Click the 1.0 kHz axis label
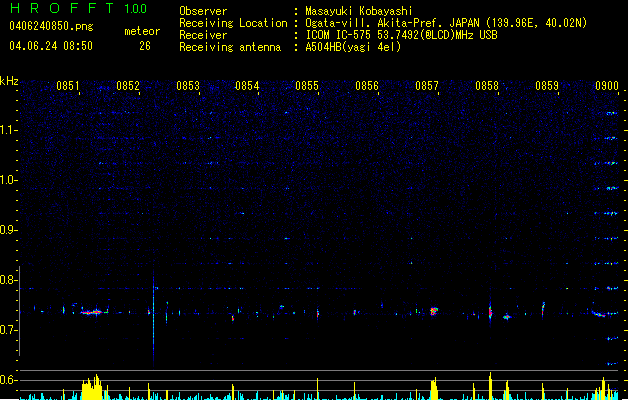The height and width of the screenshot is (400, 629). coord(8,180)
